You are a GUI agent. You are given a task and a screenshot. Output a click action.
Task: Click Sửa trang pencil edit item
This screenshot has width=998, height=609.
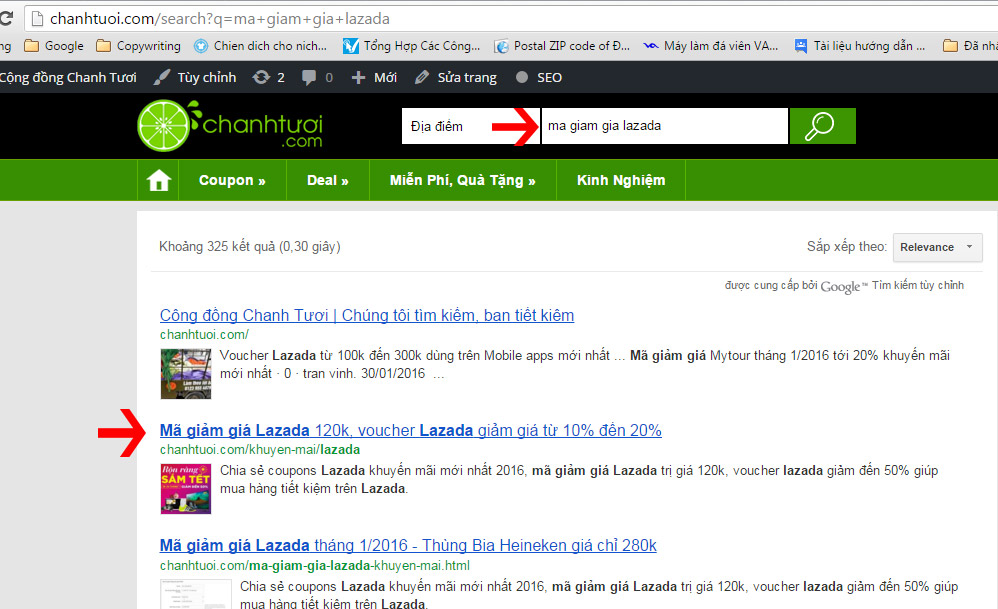click(455, 77)
